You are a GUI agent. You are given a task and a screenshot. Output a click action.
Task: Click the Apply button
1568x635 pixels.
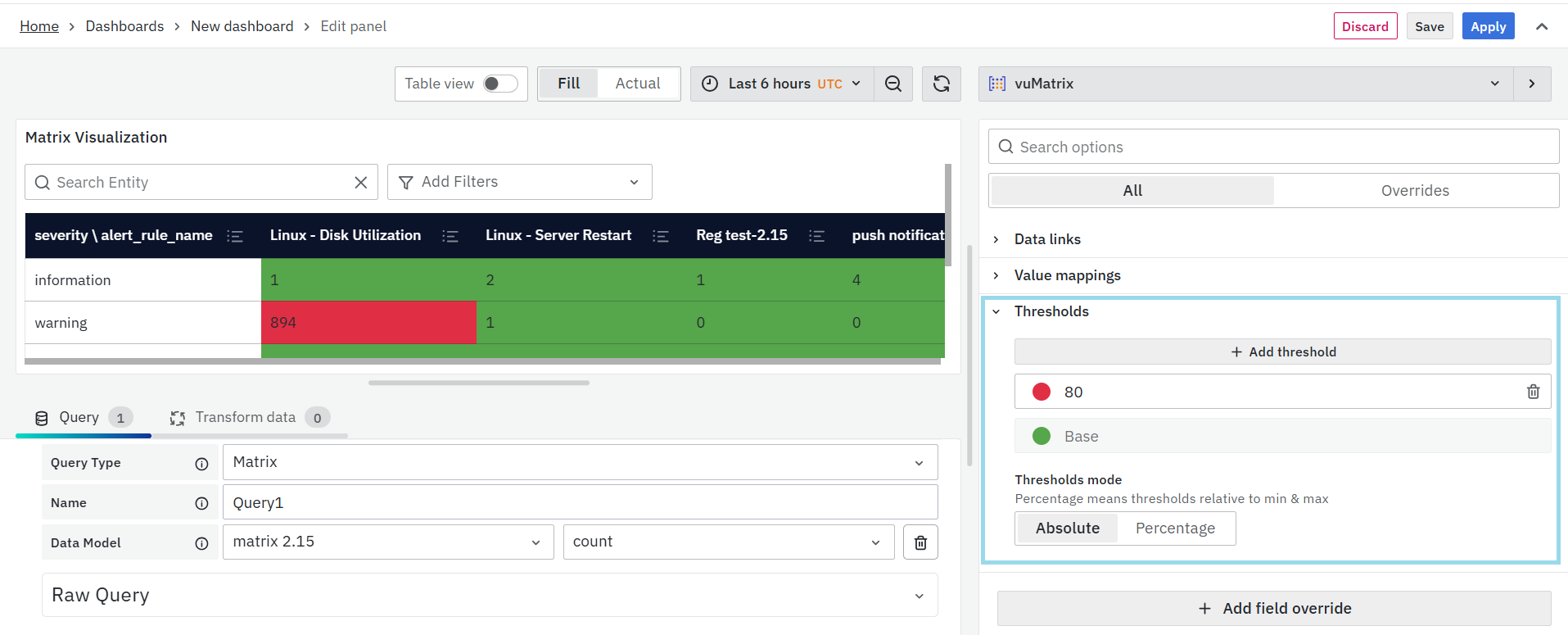point(1488,26)
